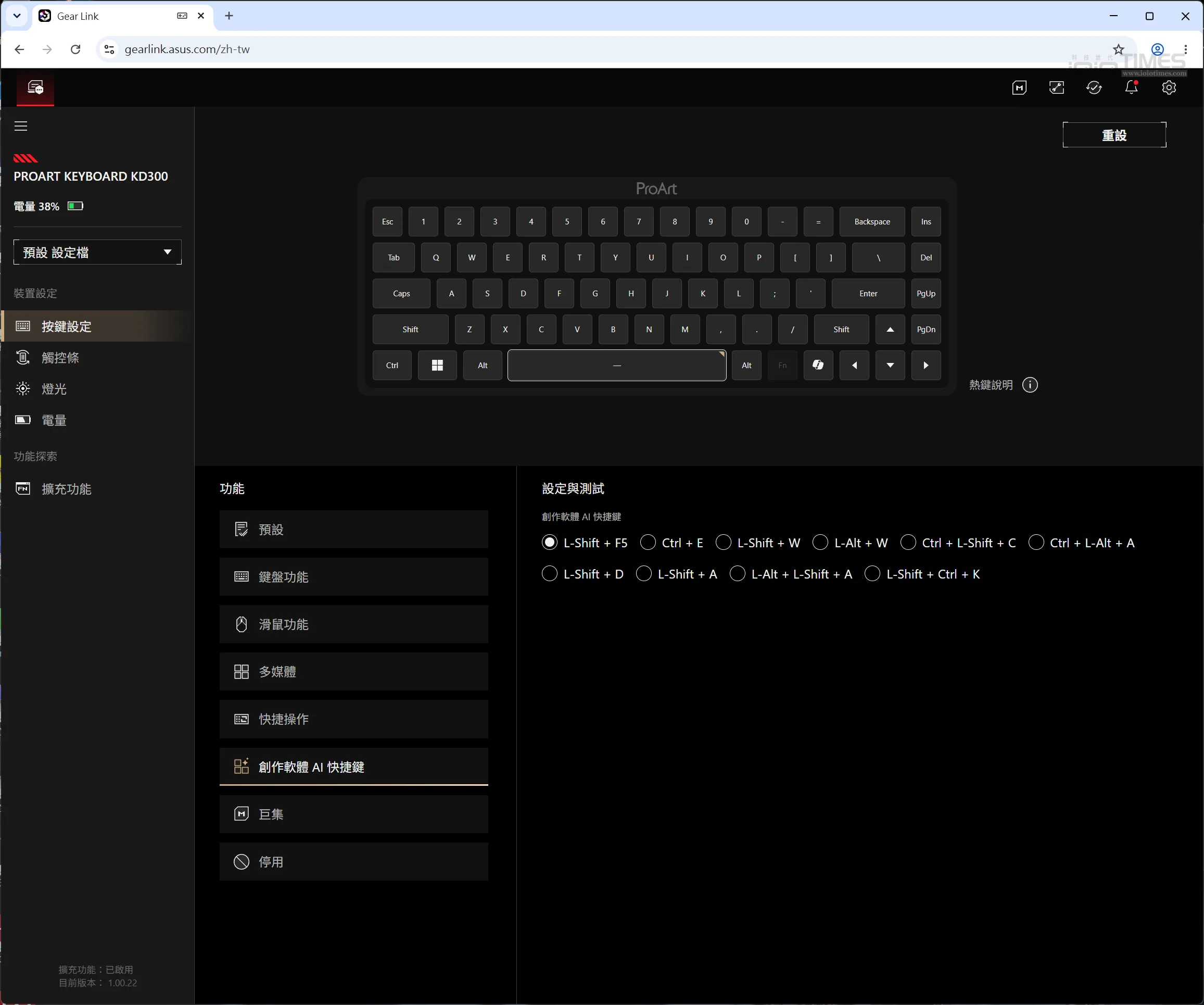
Task: Reload the Gear Link page
Action: click(x=75, y=49)
